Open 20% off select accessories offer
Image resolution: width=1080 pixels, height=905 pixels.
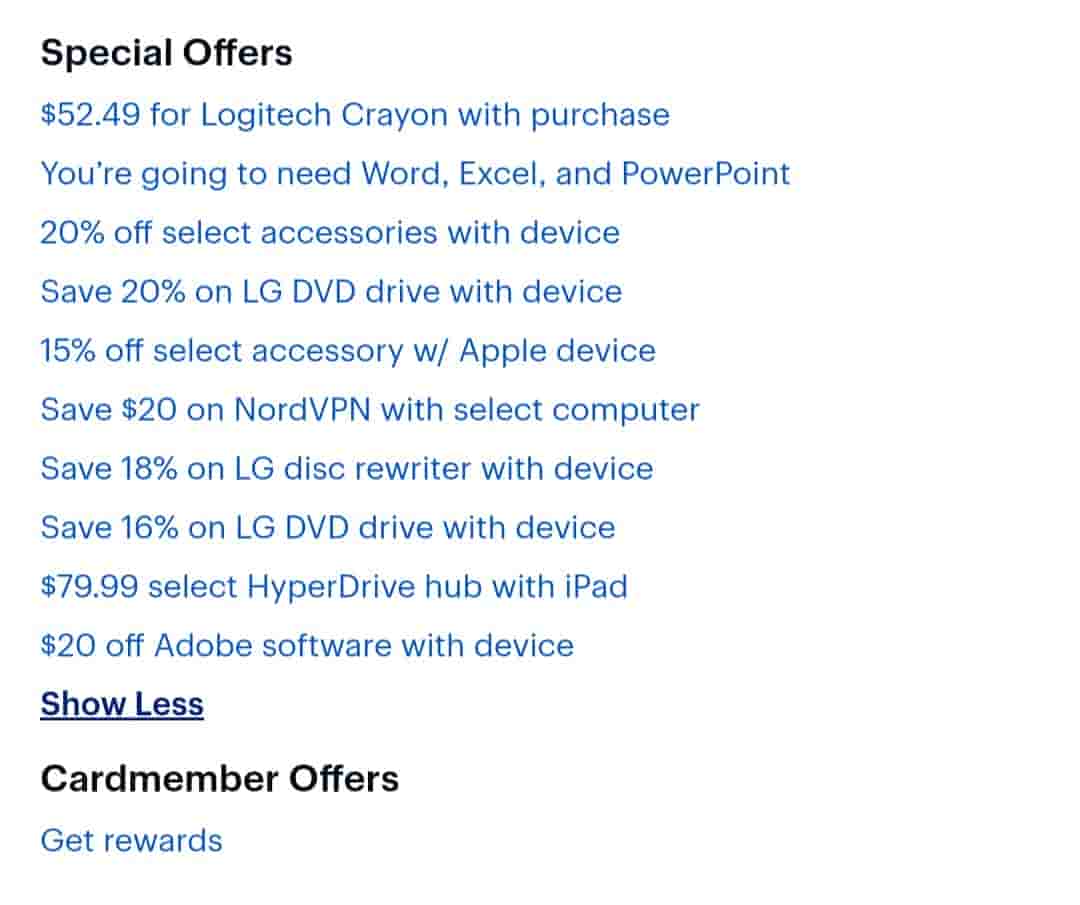pos(330,233)
